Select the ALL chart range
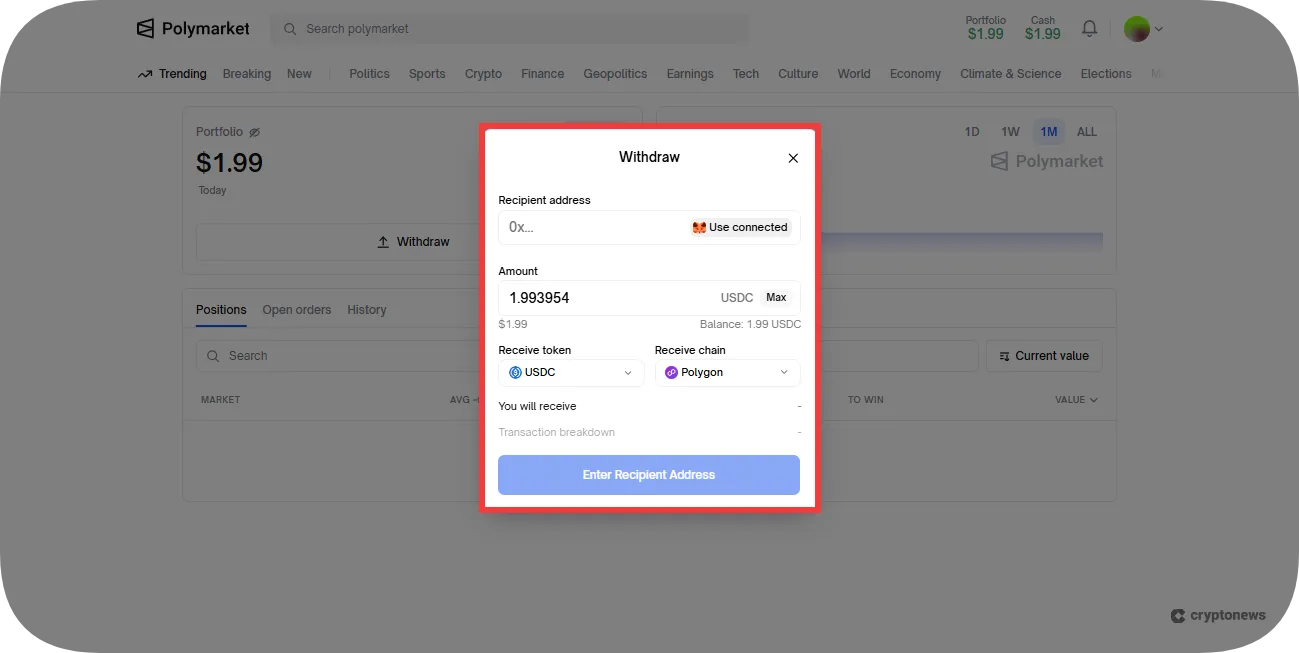Screen dimensions: 1299x653 click(x=1087, y=132)
